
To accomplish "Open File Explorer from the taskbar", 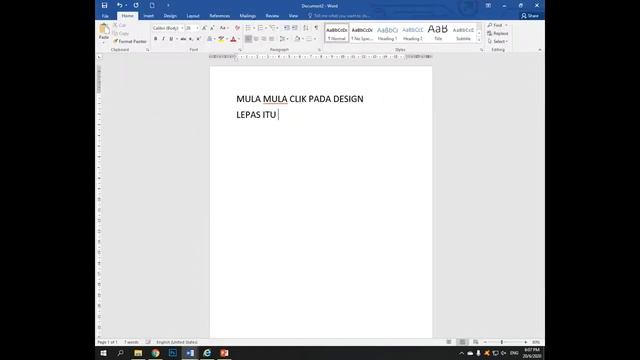I will (x=138, y=353).
